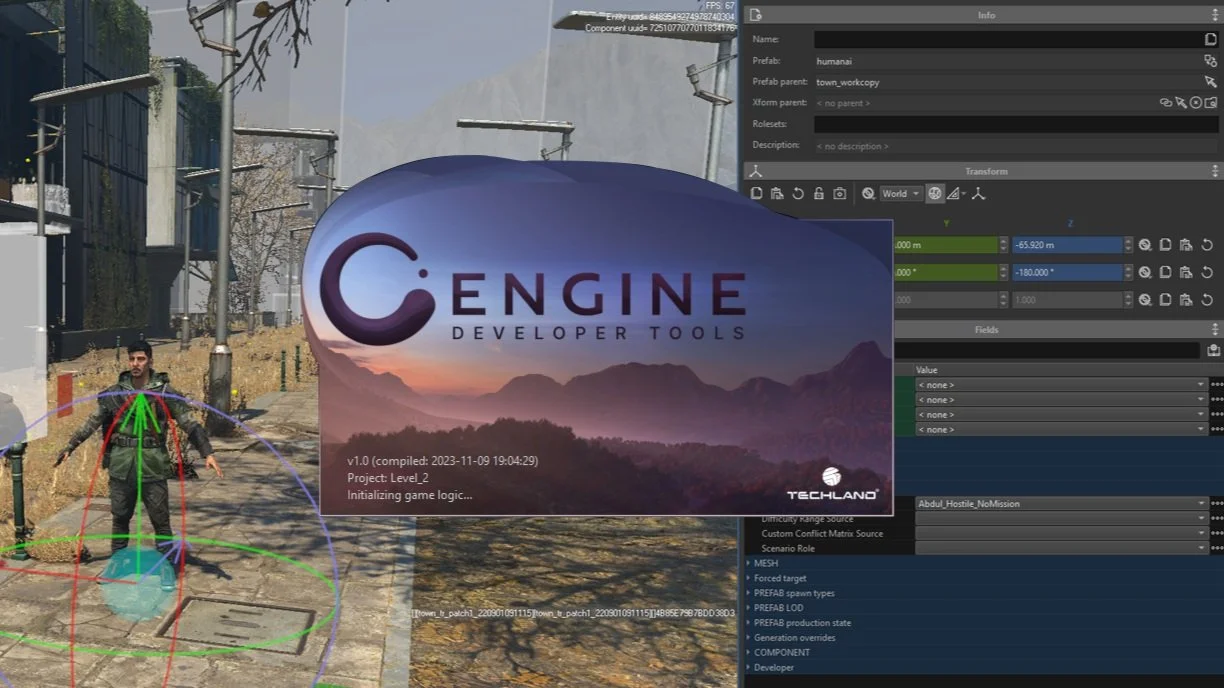
Task: Click the stepper arrows of -180.000 field
Action: click(1129, 272)
